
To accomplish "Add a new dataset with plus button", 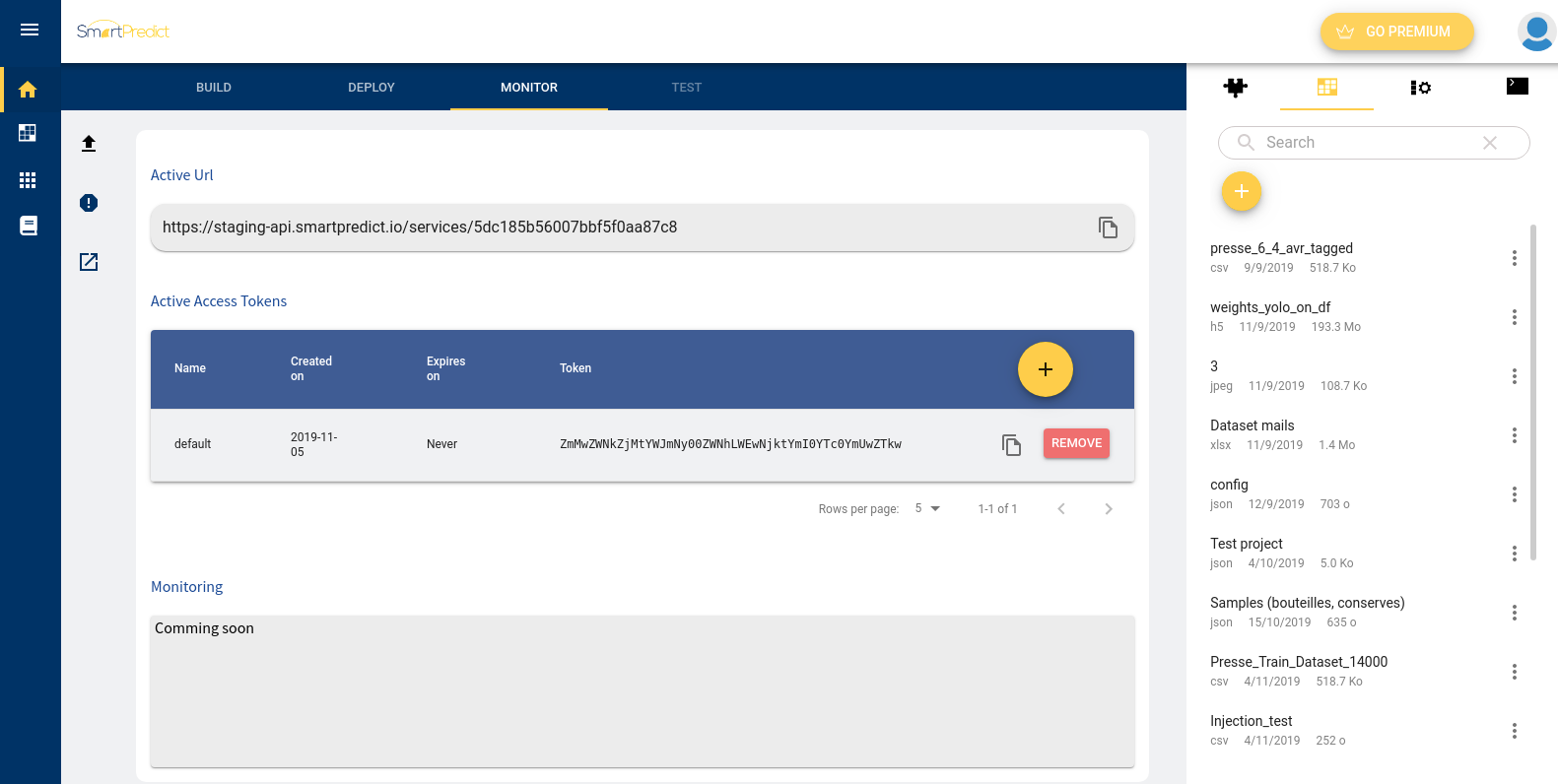I will tap(1242, 191).
